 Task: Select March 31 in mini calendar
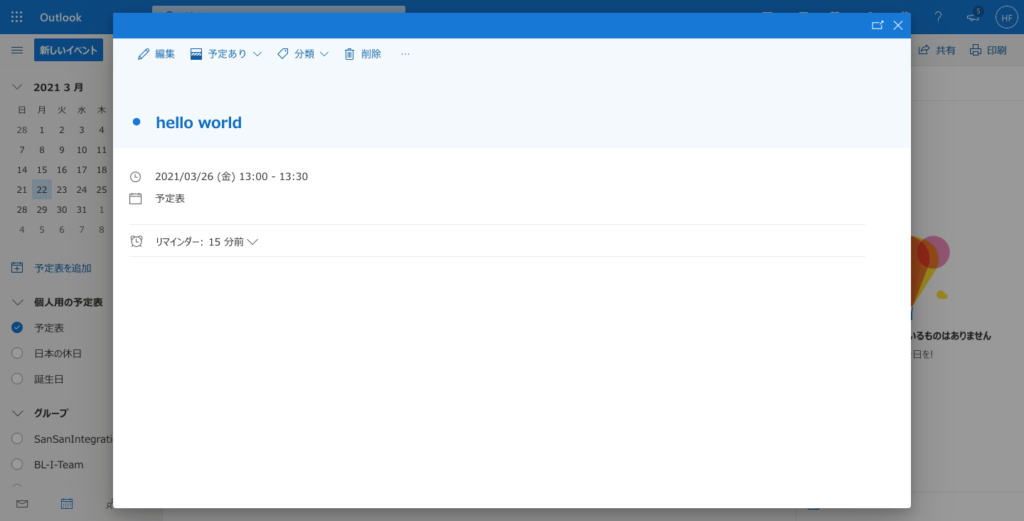pos(82,210)
